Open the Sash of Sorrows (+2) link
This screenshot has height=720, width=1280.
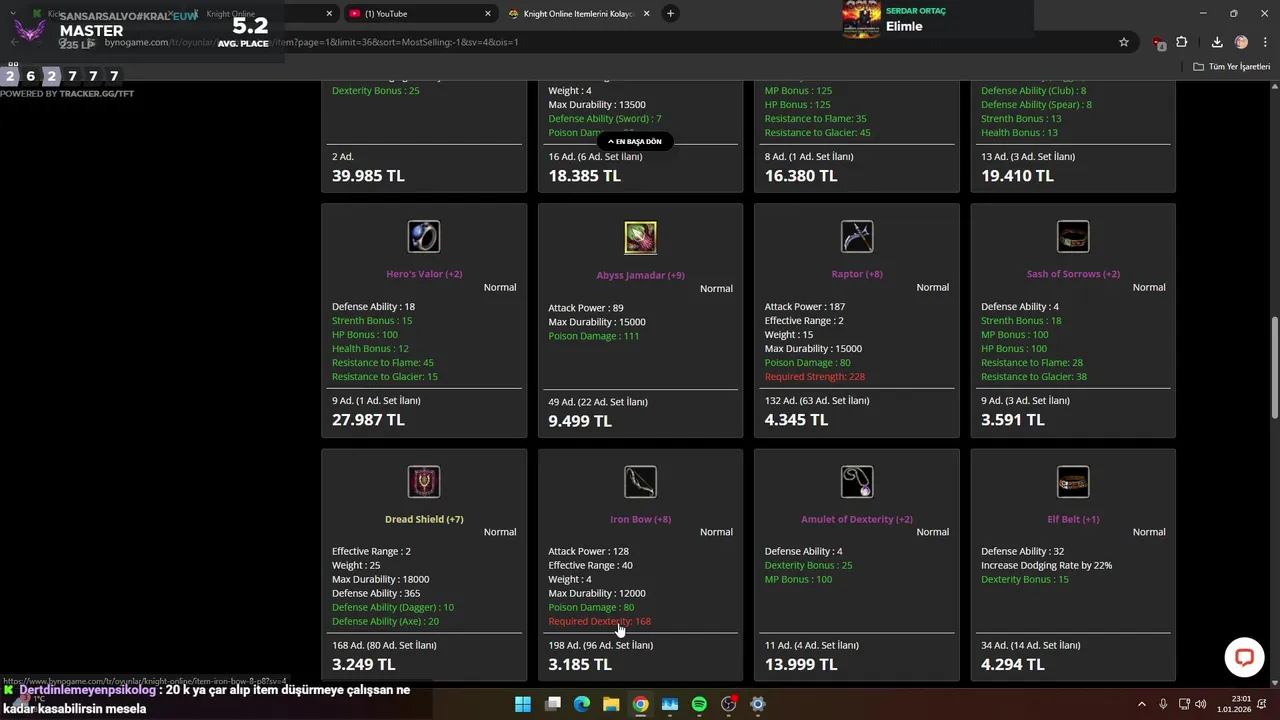(x=1073, y=274)
